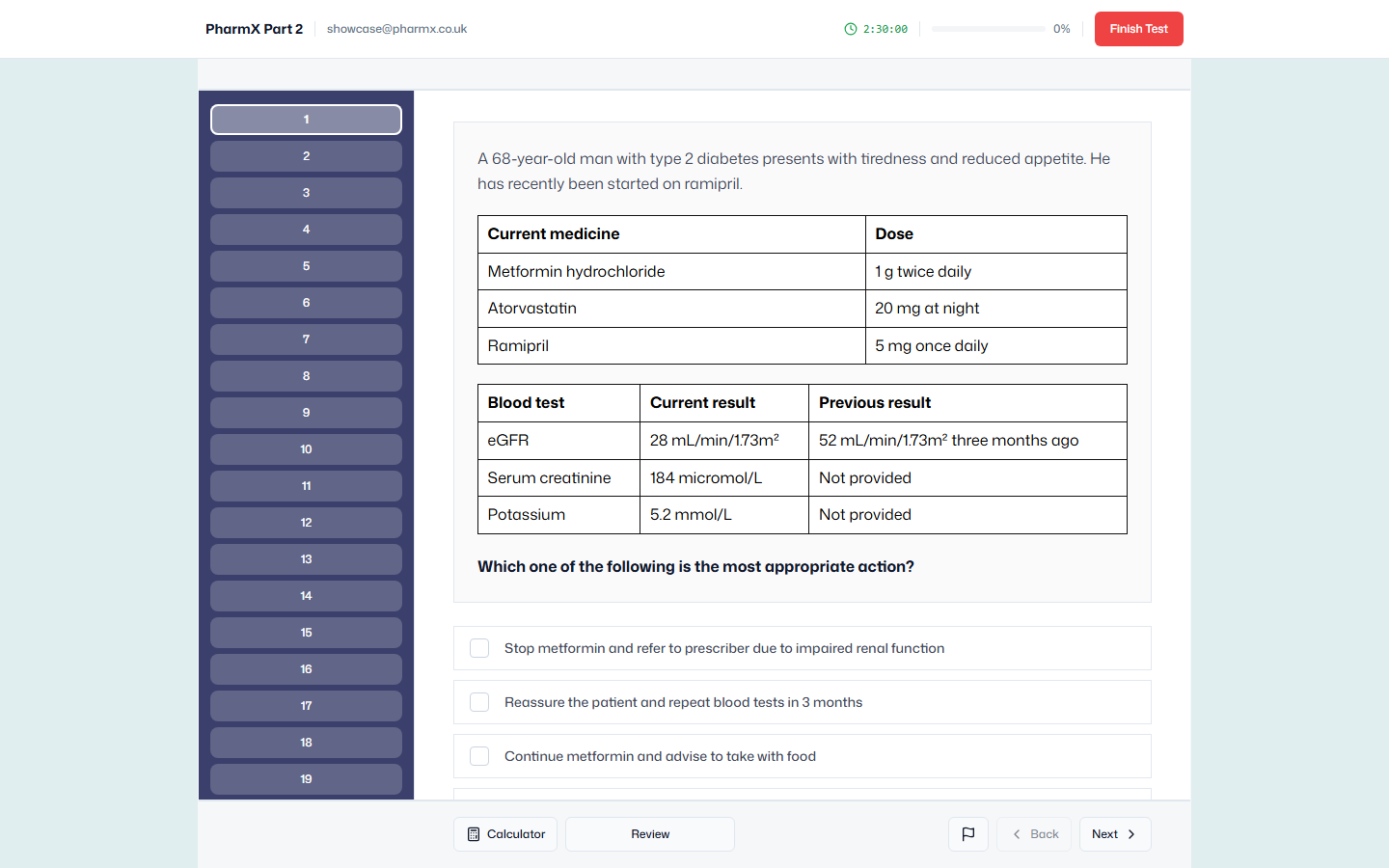Screen dimensions: 1389x868
Task: Switch to question 5
Action: tap(307, 266)
